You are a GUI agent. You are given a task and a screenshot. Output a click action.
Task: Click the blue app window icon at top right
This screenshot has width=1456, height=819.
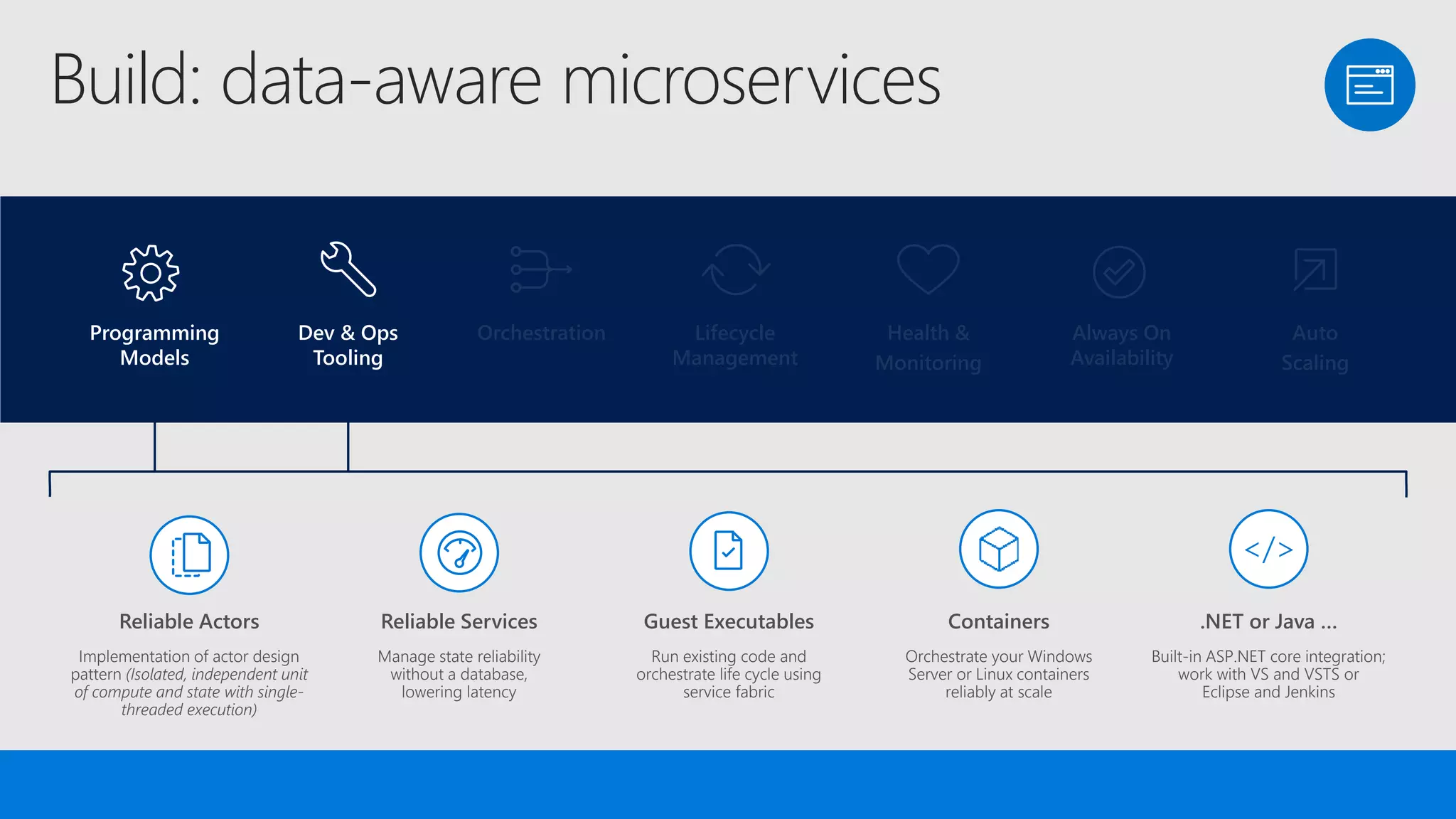click(1370, 85)
